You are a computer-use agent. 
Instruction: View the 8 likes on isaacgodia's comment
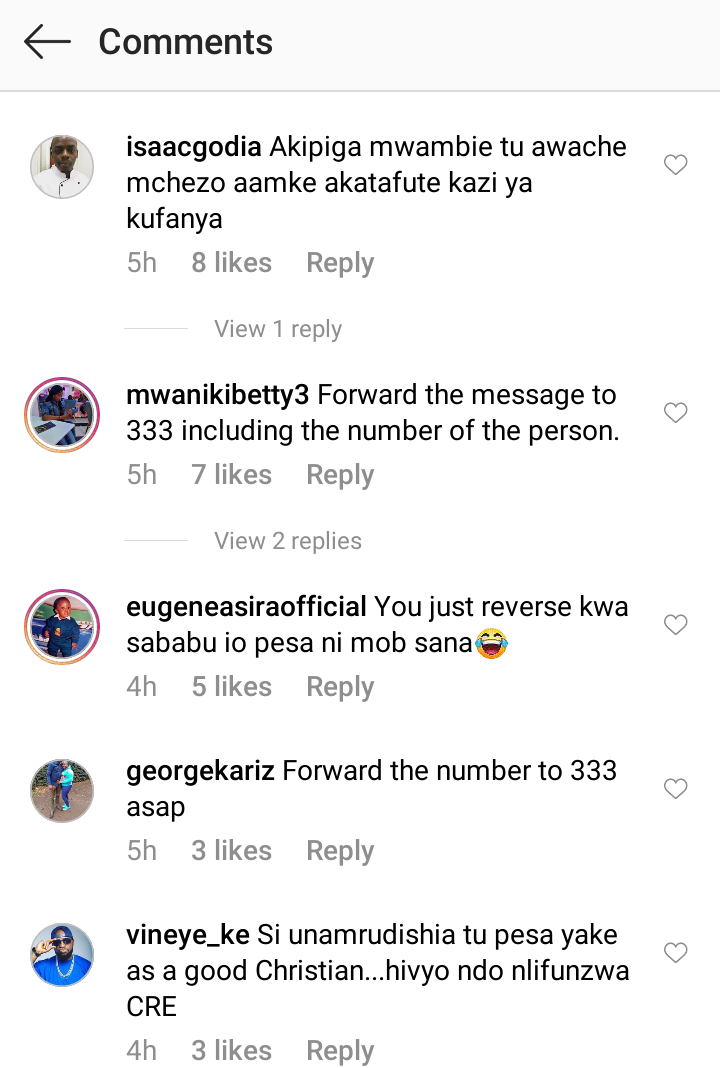coord(232,263)
